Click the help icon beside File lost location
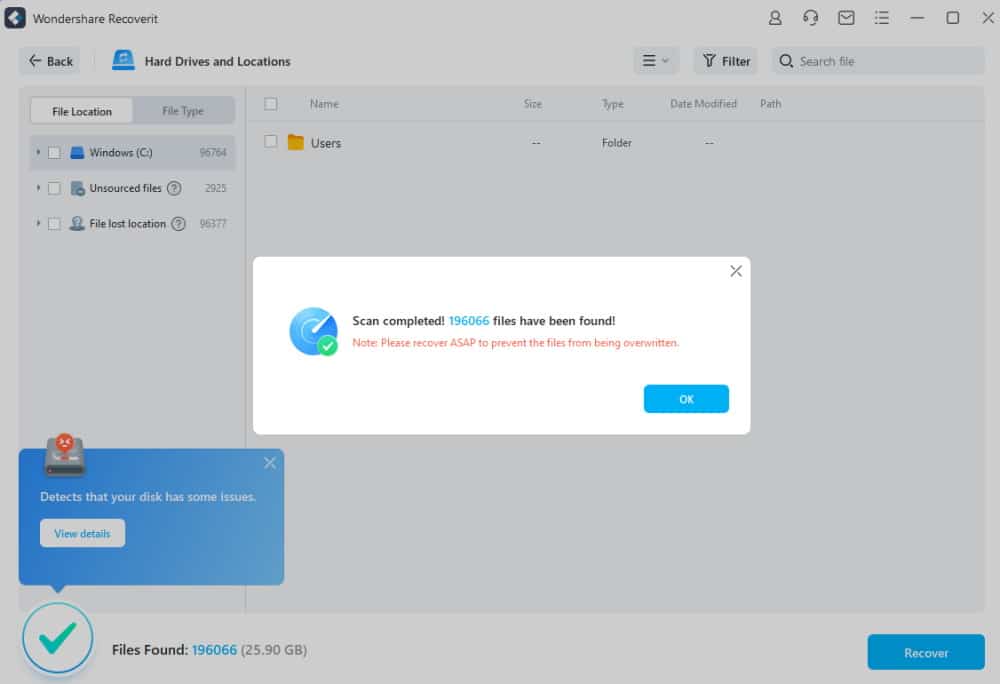1000x684 pixels. pos(179,223)
